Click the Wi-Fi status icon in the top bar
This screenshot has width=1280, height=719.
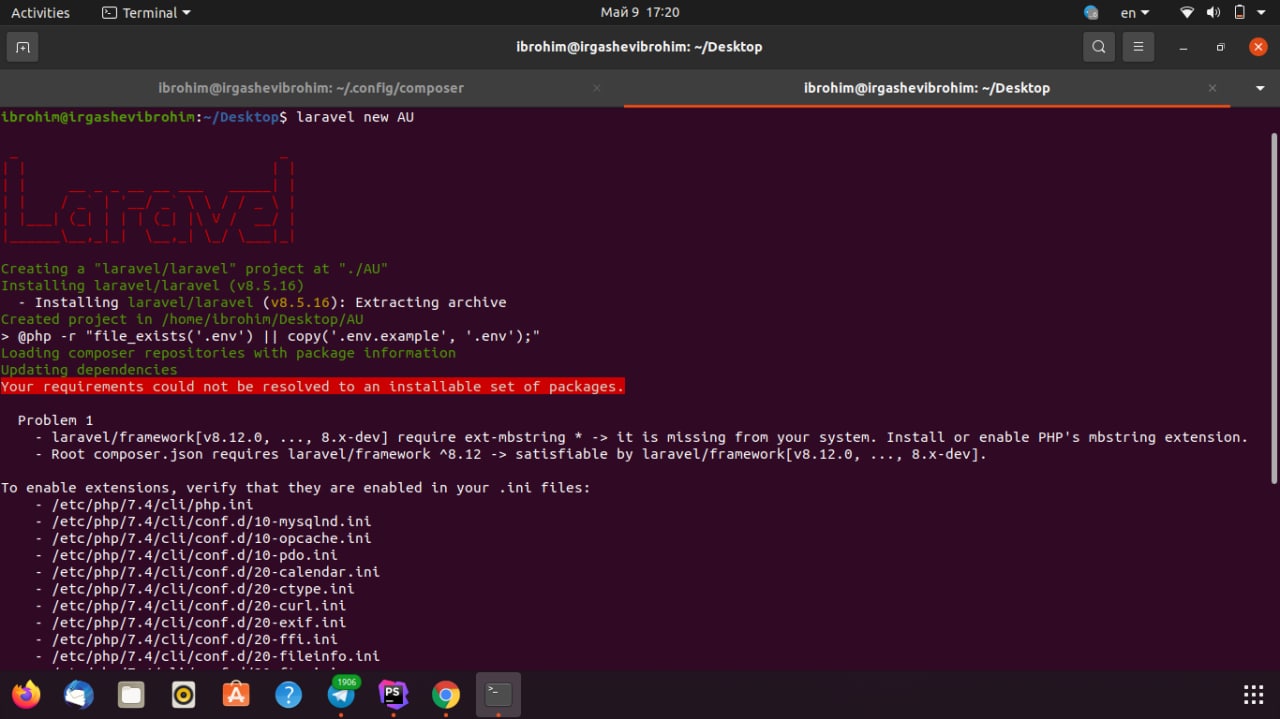point(1187,13)
